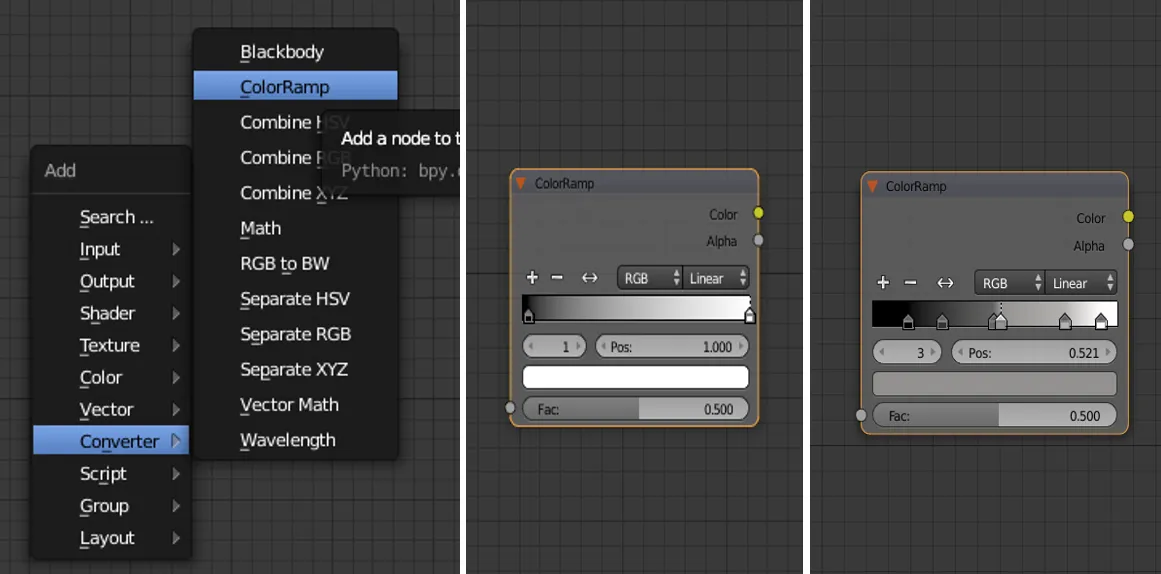Open the Converter submenu in Add menu
Screen dimensions: 1161x574
pos(111,441)
